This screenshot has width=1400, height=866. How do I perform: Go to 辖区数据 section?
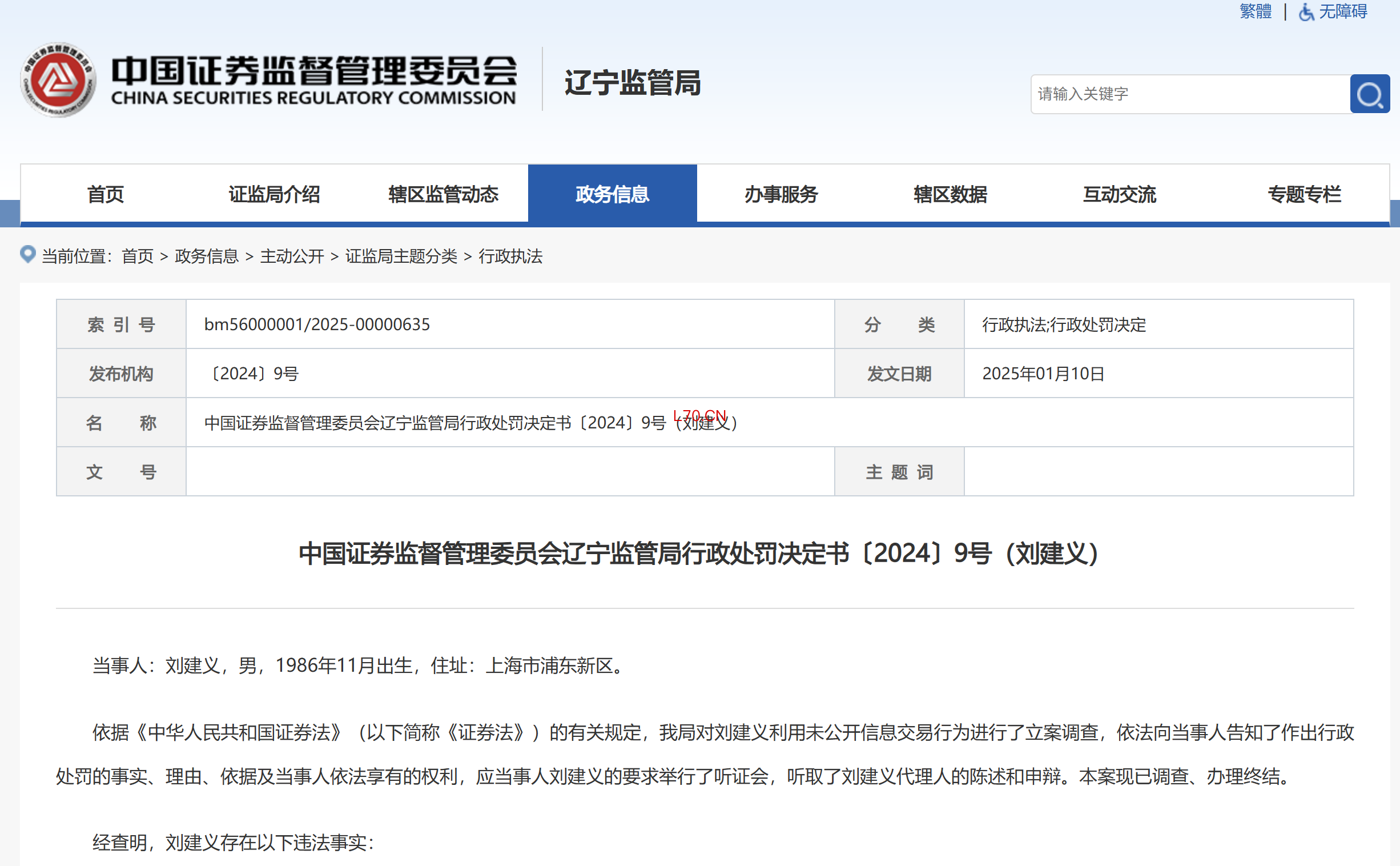click(x=950, y=194)
